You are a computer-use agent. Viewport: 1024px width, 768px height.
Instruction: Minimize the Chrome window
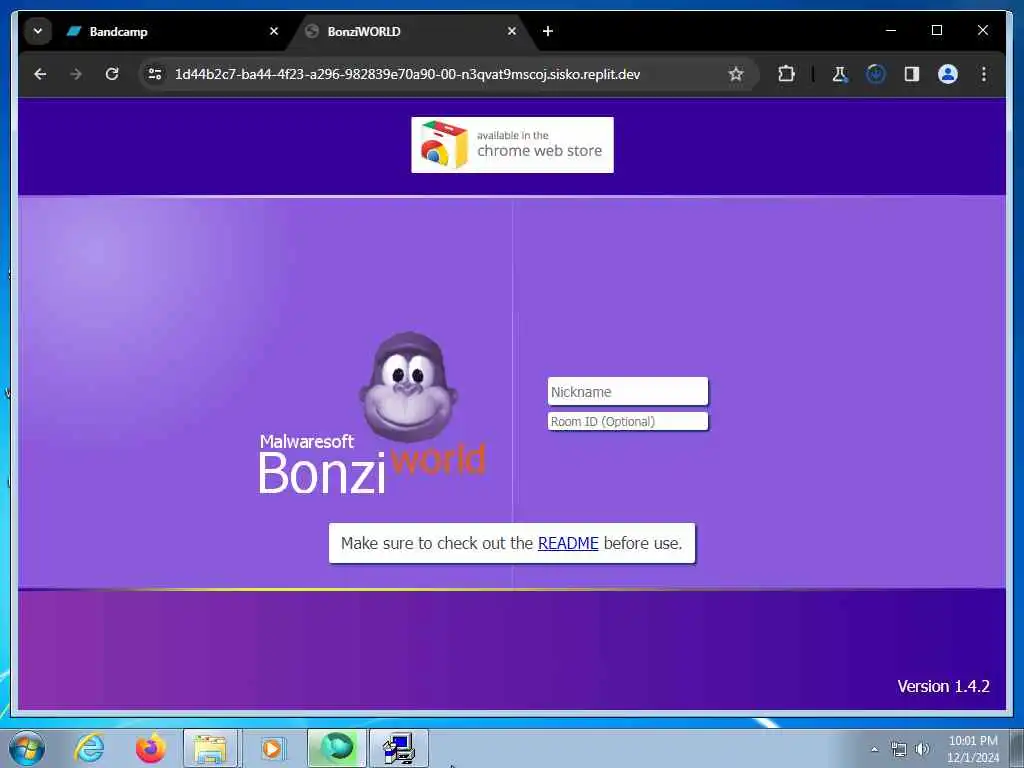pyautogui.click(x=891, y=31)
